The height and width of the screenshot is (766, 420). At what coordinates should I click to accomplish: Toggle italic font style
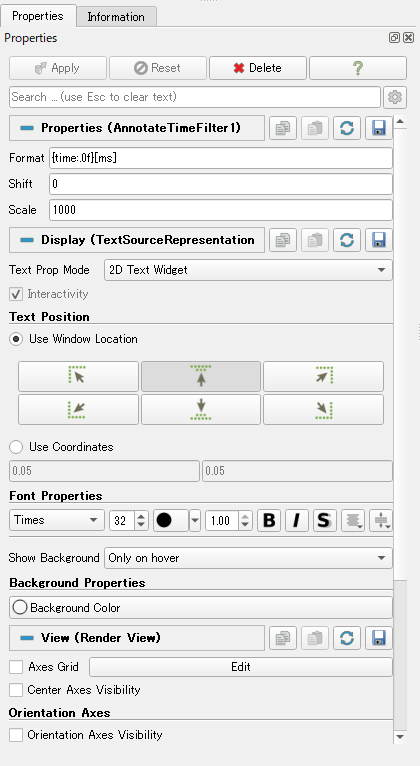(x=296, y=520)
